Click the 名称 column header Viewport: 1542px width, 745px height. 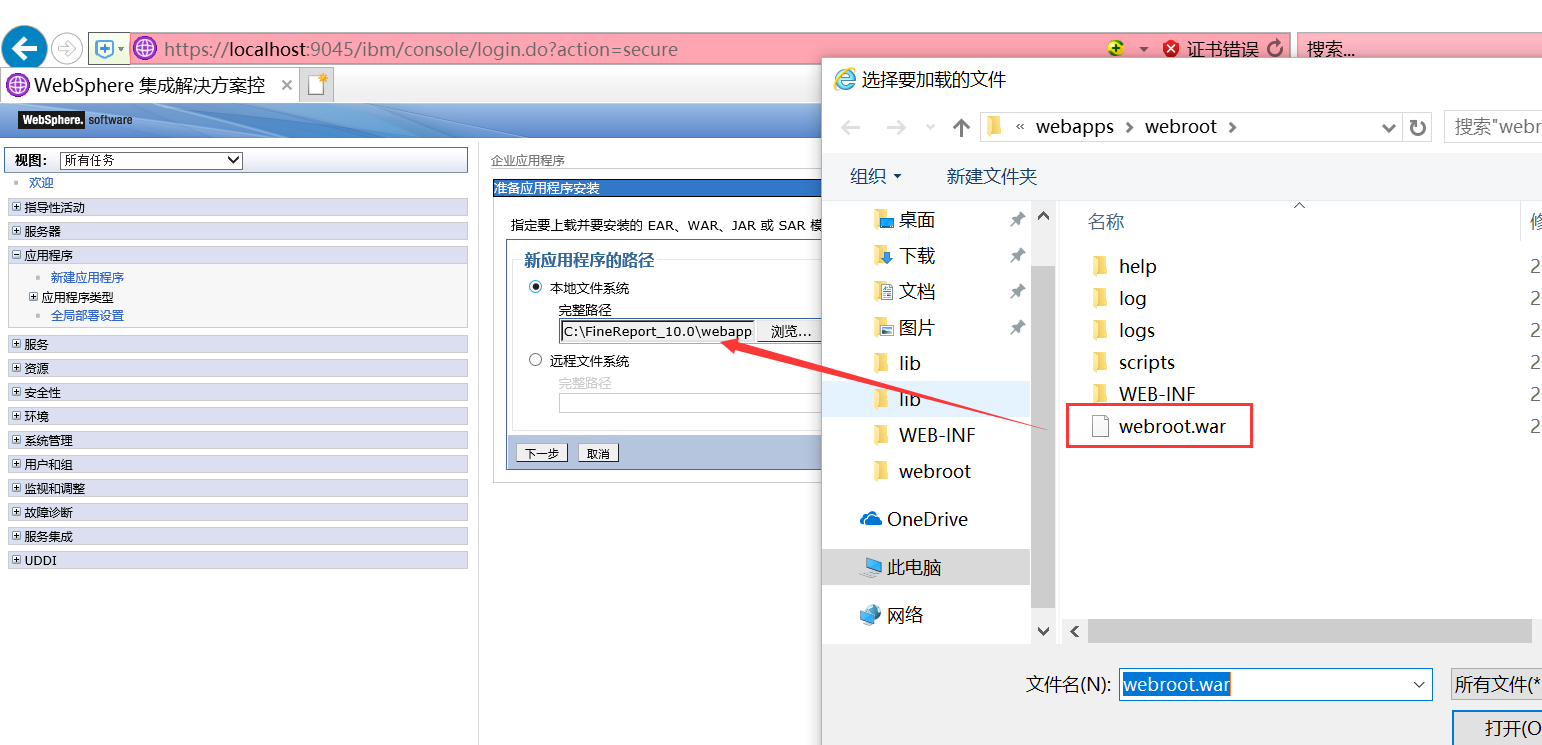click(x=1106, y=222)
